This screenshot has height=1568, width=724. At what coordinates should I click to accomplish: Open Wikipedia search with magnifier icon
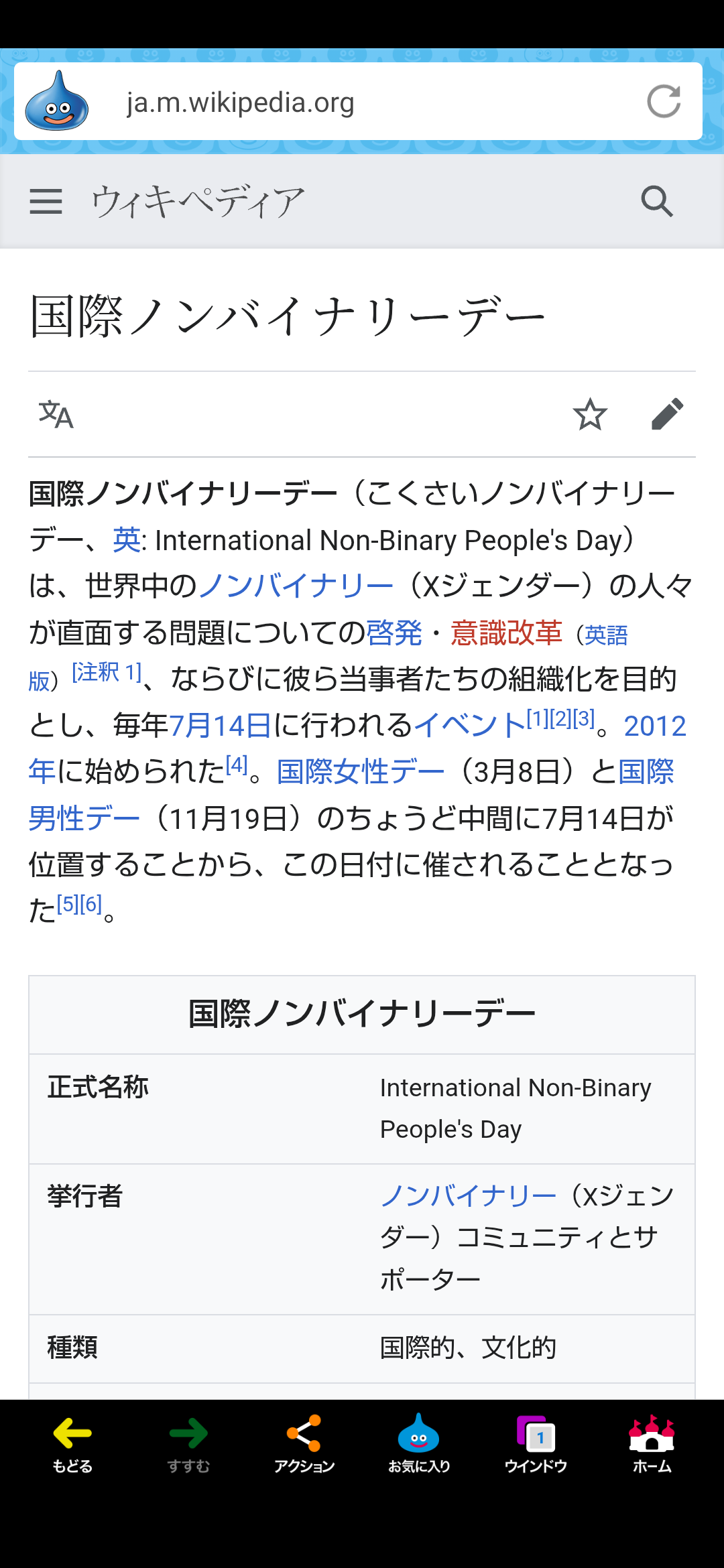click(656, 201)
